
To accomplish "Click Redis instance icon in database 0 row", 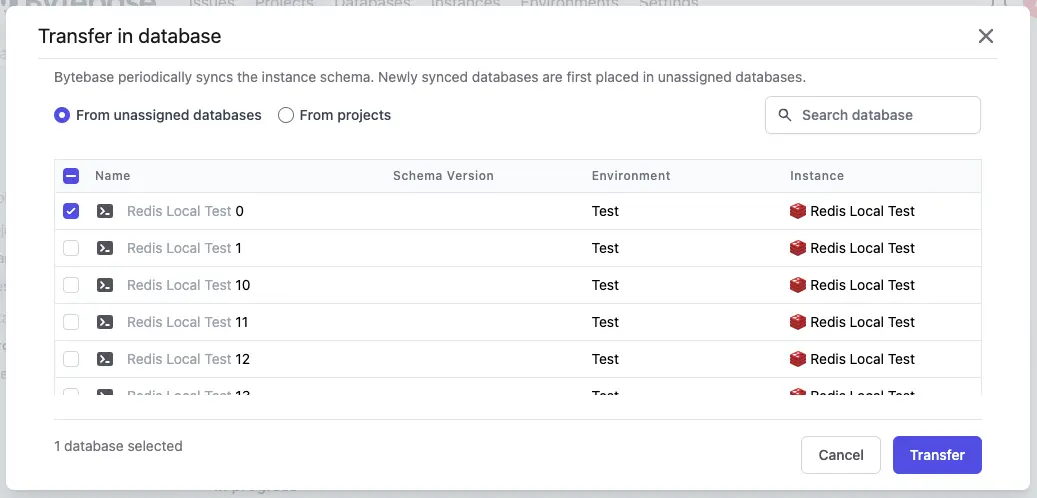I will (798, 211).
